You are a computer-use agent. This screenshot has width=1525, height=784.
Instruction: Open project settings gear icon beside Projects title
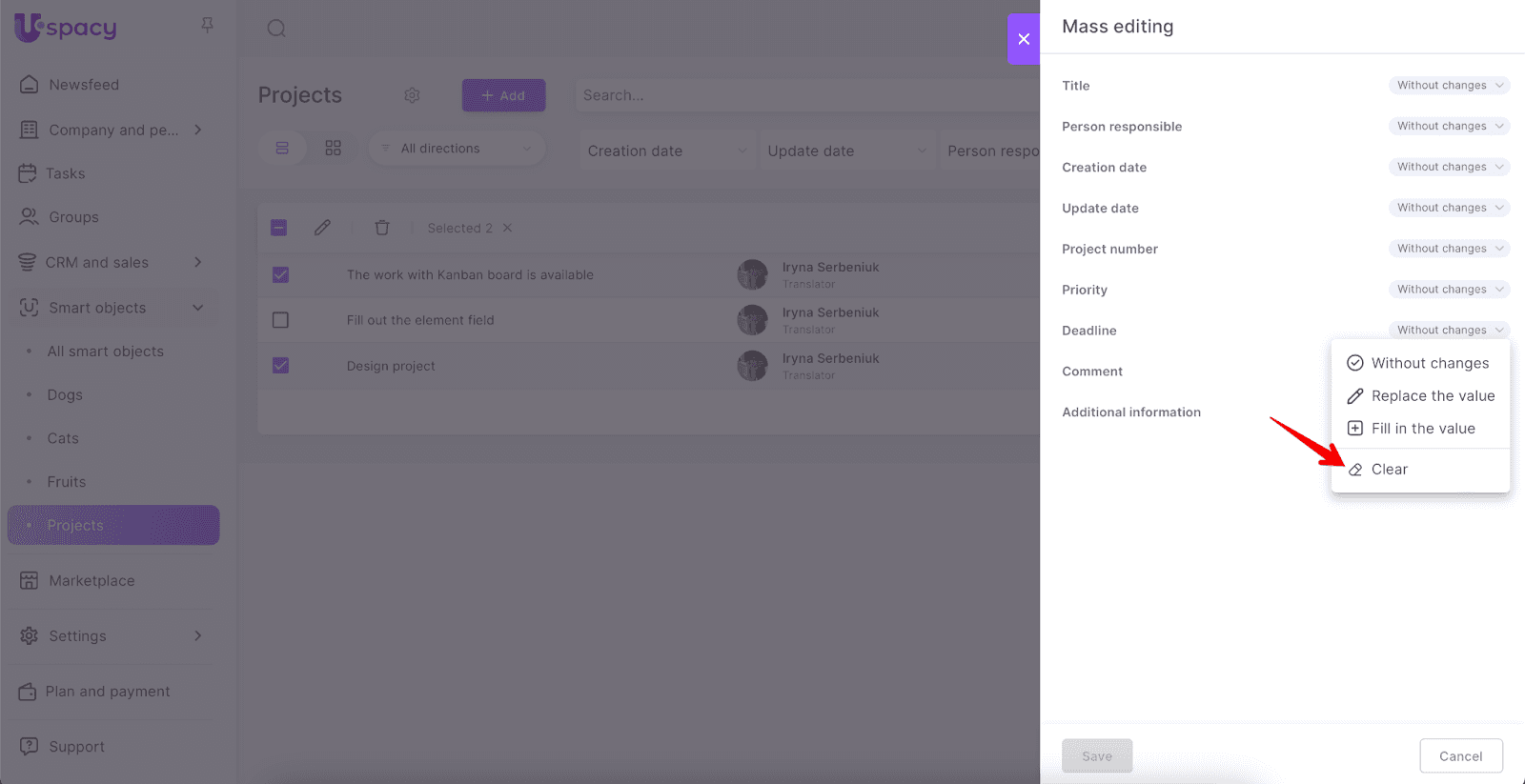coord(412,95)
